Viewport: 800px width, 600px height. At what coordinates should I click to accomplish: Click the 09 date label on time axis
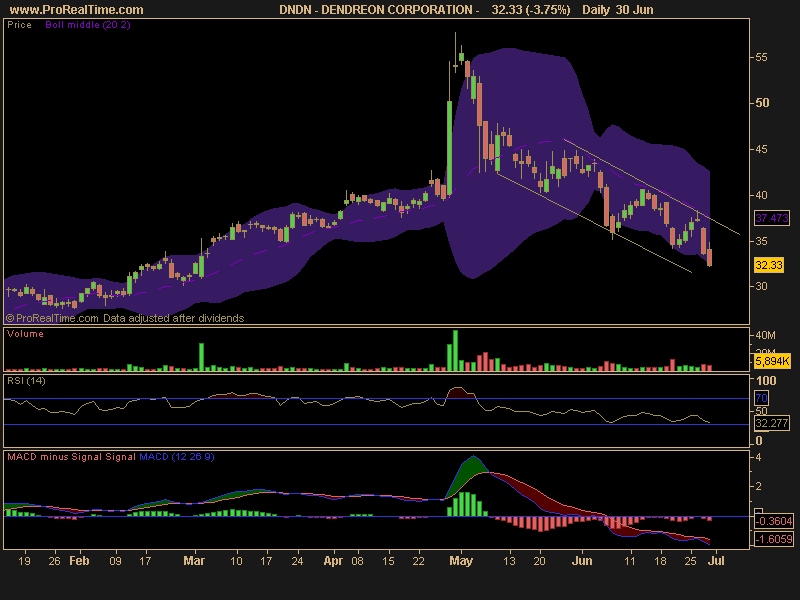pyautogui.click(x=115, y=561)
